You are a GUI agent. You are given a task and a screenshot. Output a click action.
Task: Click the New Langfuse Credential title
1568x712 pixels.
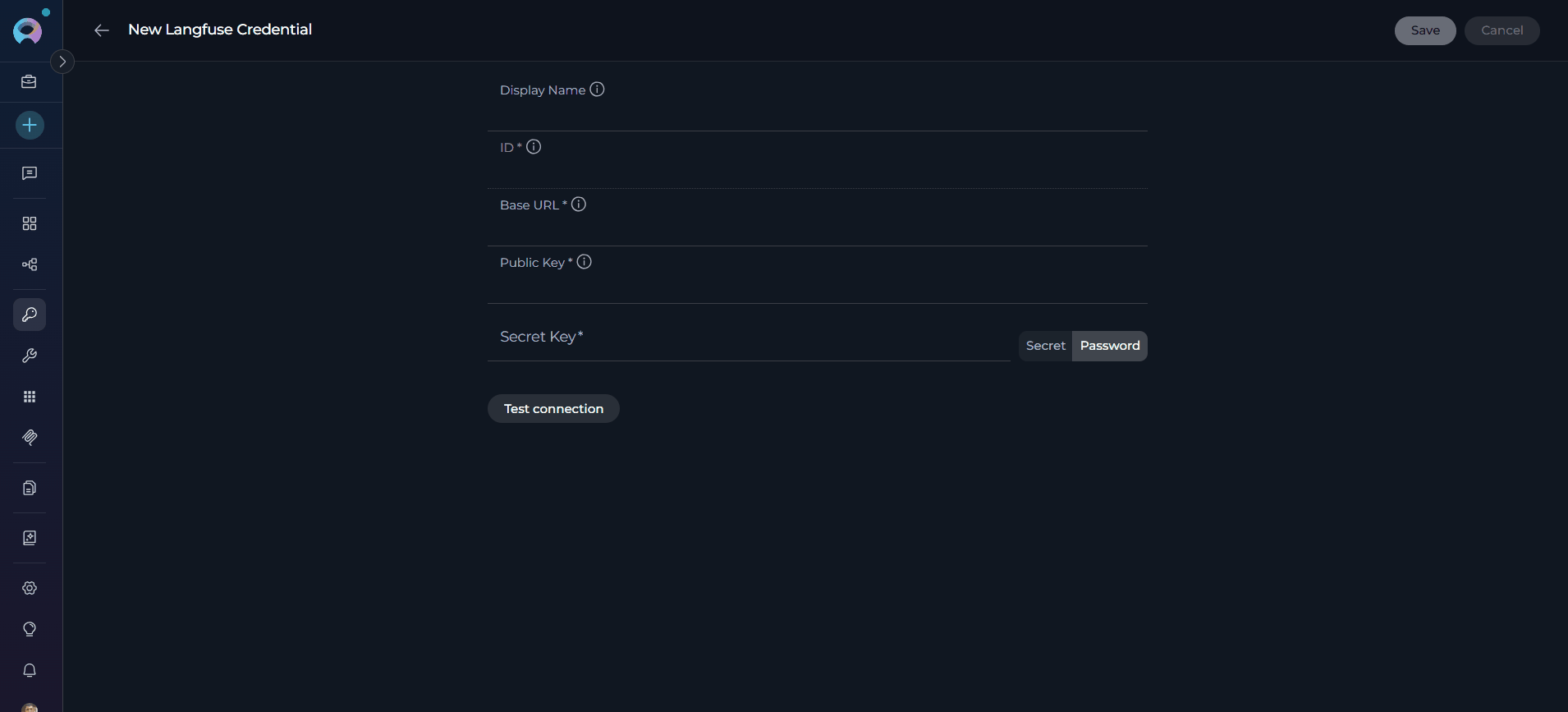click(220, 30)
